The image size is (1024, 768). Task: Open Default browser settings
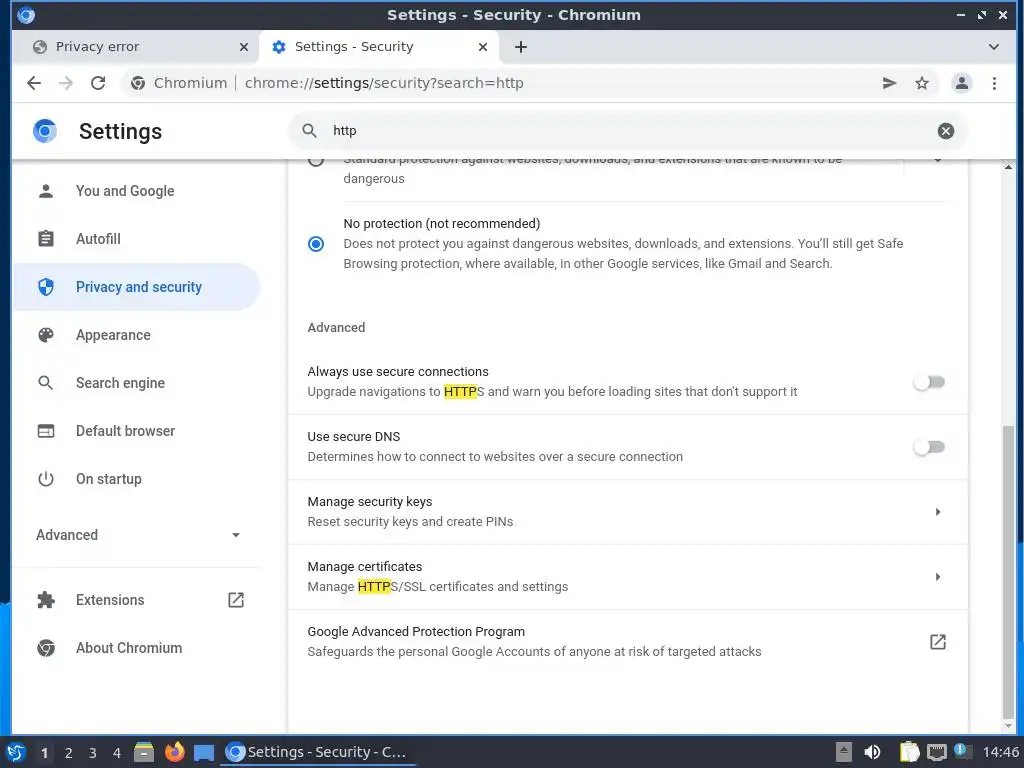(x=136, y=431)
